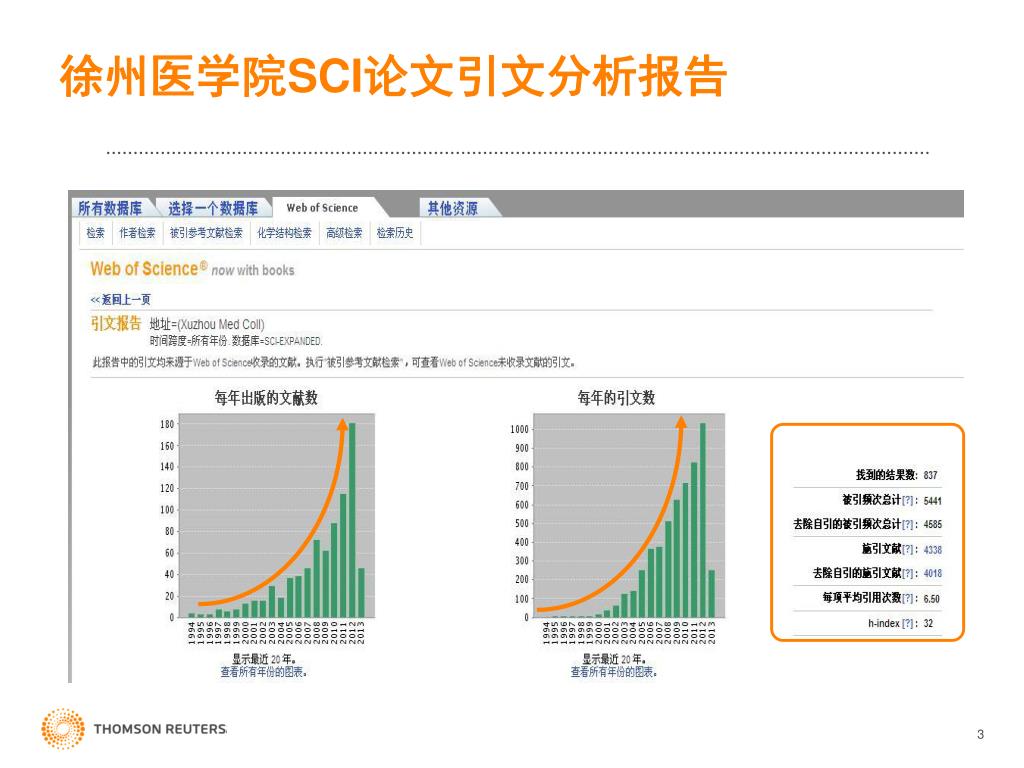Screen dimensions: 1024x768
Task: Click the 被引频次总计 value 5441
Action: point(933,501)
